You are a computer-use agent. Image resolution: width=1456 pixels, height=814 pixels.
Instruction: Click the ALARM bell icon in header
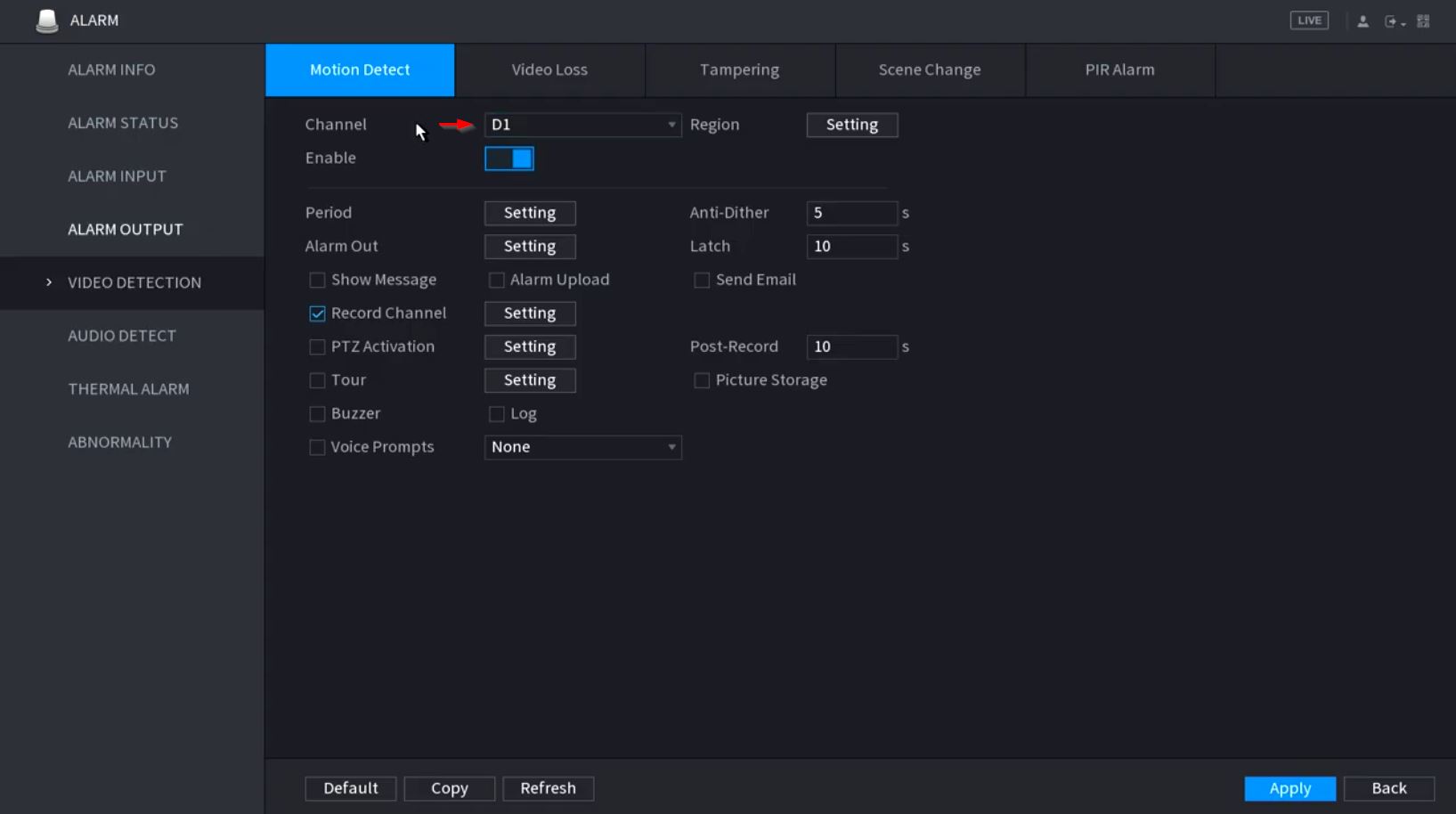point(47,20)
